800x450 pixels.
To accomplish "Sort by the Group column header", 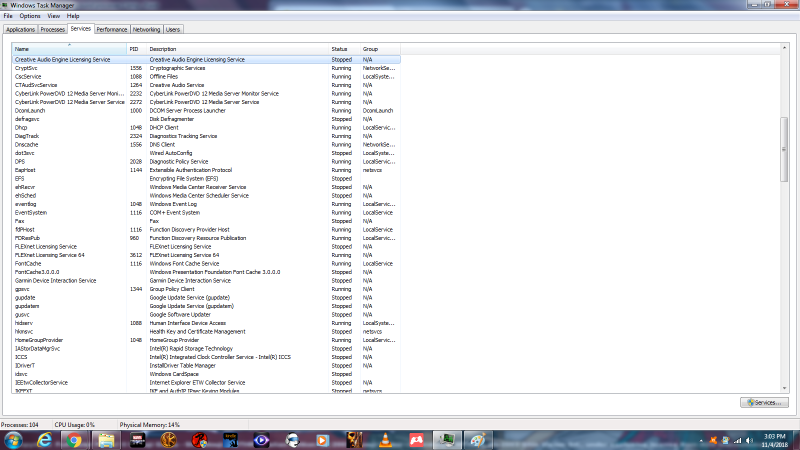I will pos(380,49).
